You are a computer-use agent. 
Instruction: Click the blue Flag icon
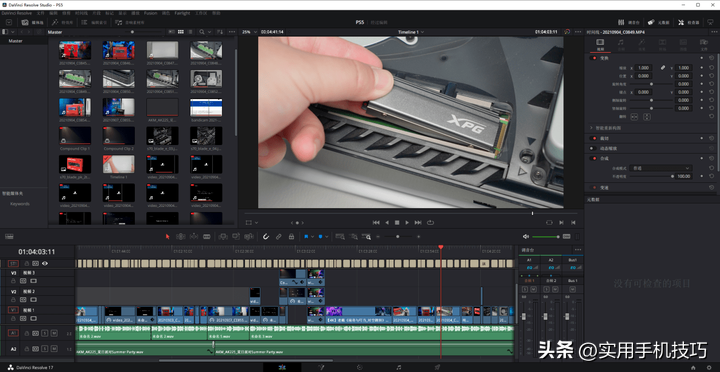point(306,237)
